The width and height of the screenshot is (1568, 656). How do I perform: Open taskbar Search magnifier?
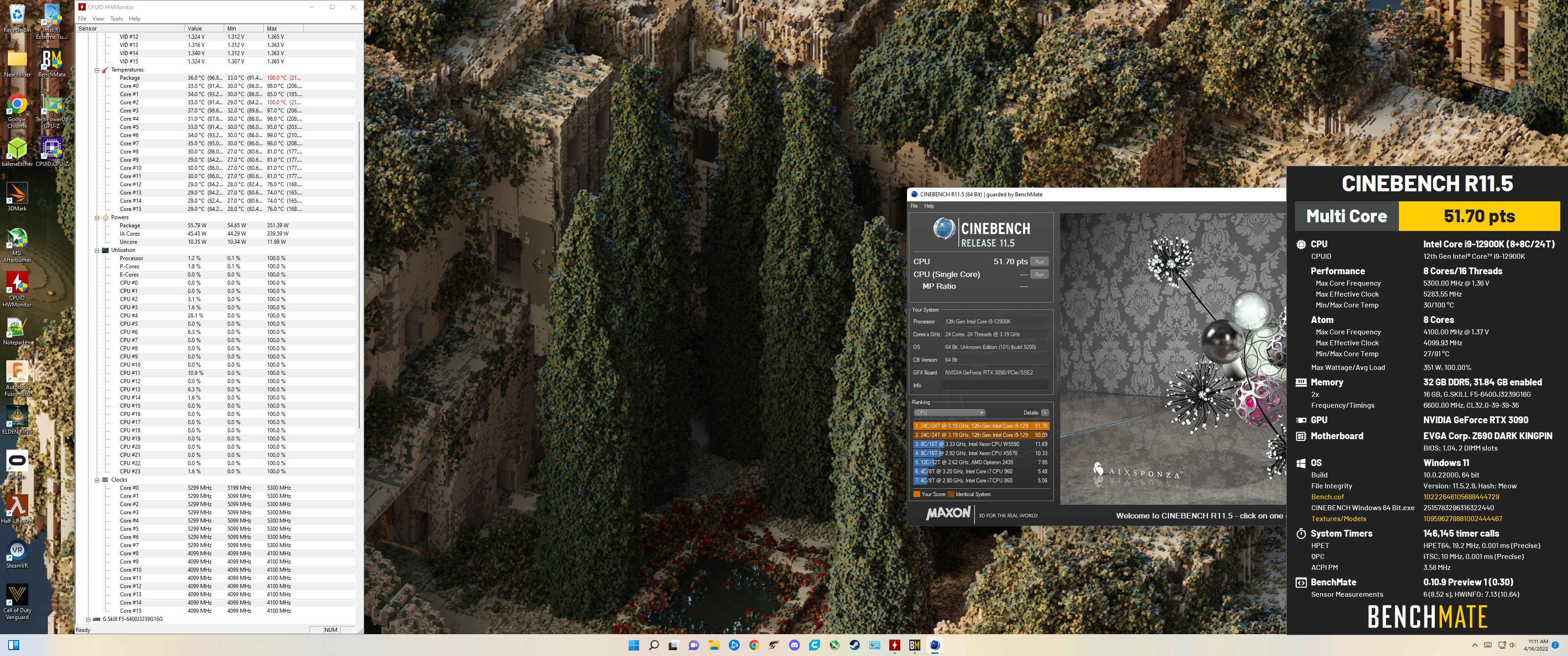pos(654,645)
